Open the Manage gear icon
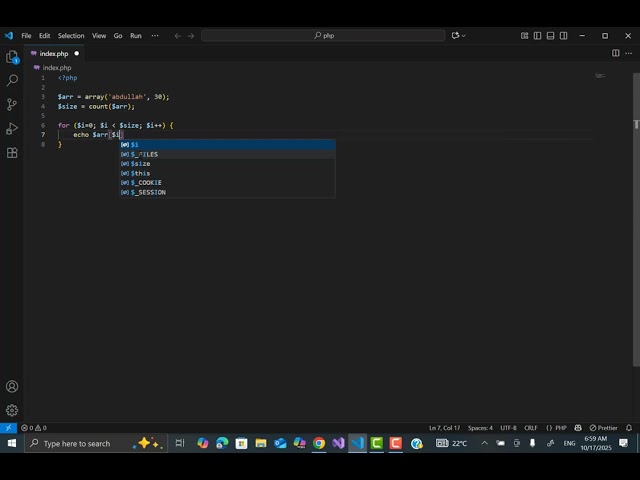 (12, 410)
